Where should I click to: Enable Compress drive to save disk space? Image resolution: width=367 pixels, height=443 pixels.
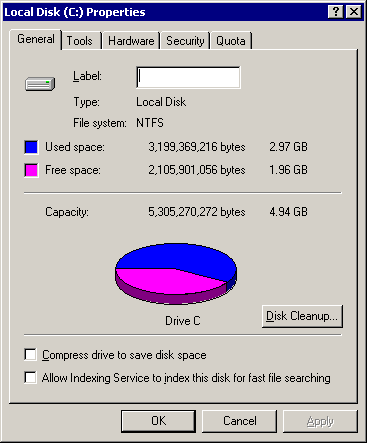click(x=30, y=355)
